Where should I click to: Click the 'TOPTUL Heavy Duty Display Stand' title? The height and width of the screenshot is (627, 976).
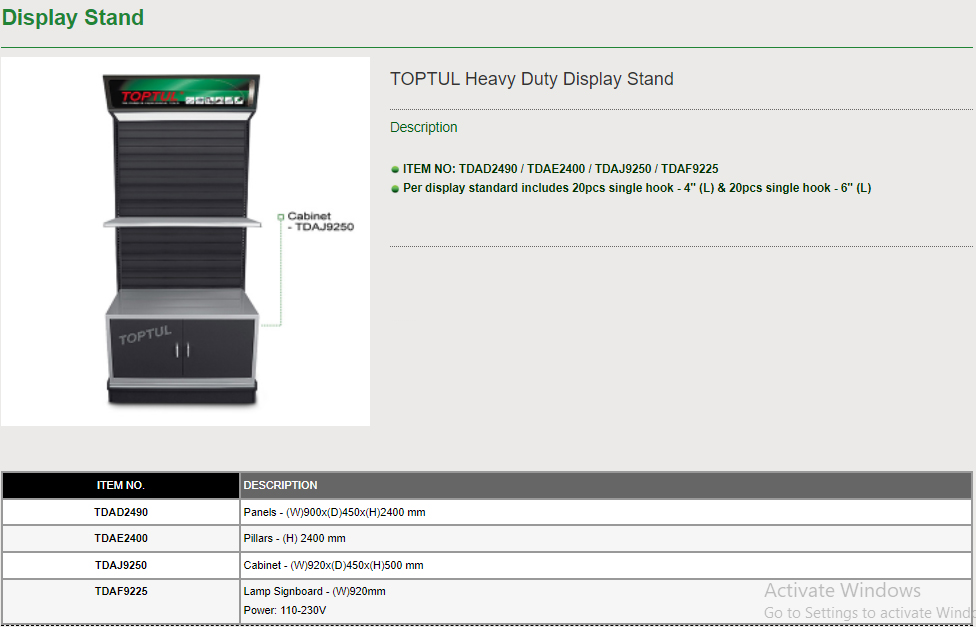click(532, 79)
